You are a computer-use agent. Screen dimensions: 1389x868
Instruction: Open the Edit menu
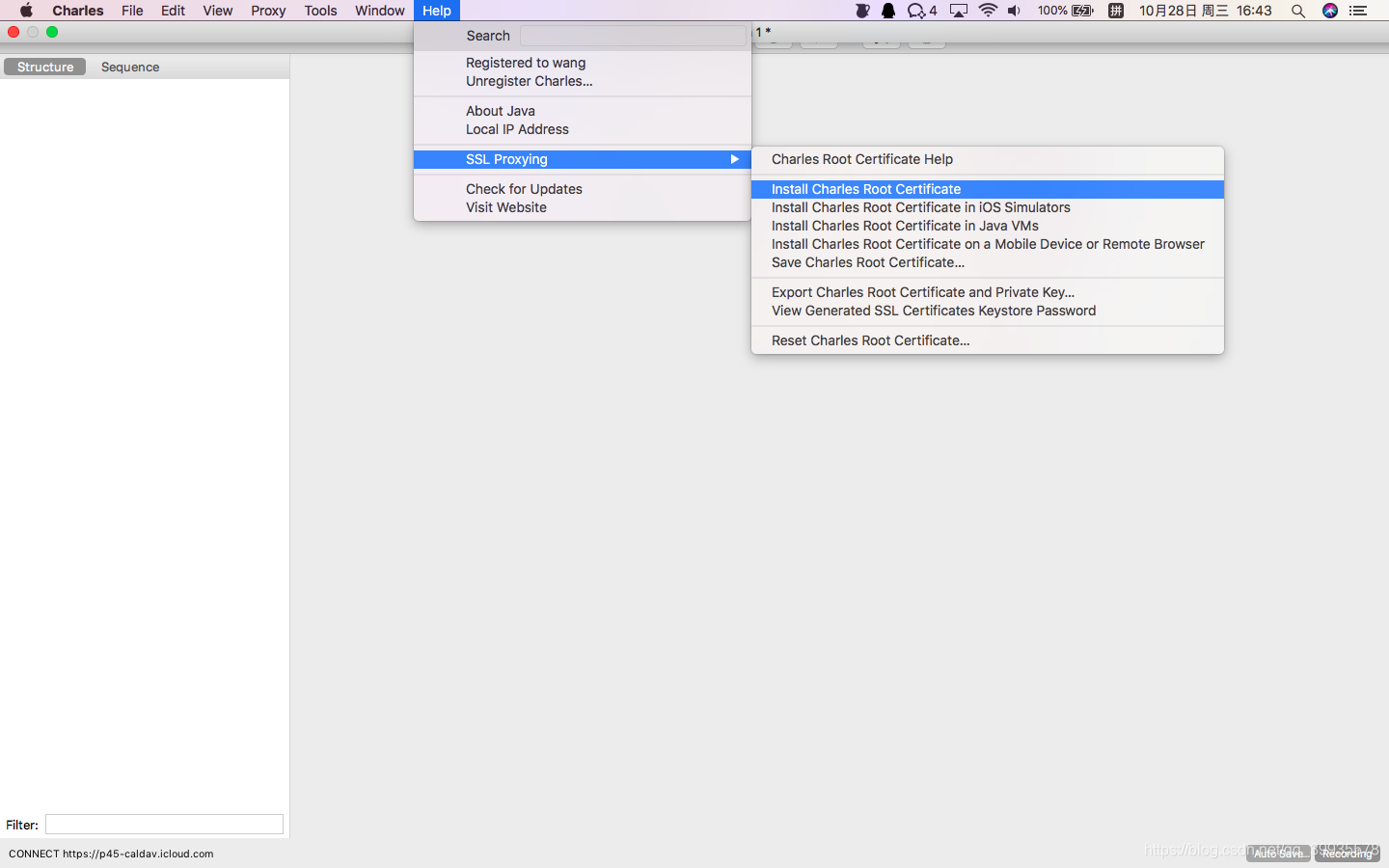click(x=173, y=11)
